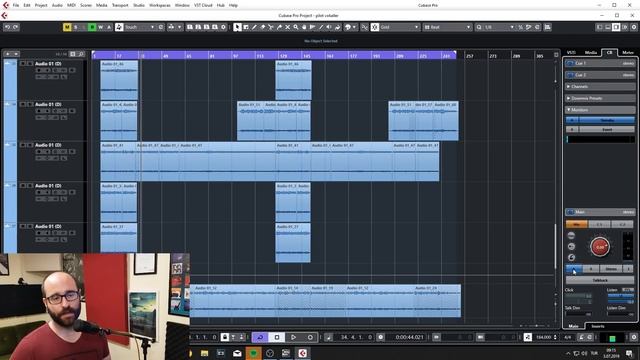The image size is (640, 360).
Task: Click the Undo arrow in the toolbar
Action: click(7, 27)
